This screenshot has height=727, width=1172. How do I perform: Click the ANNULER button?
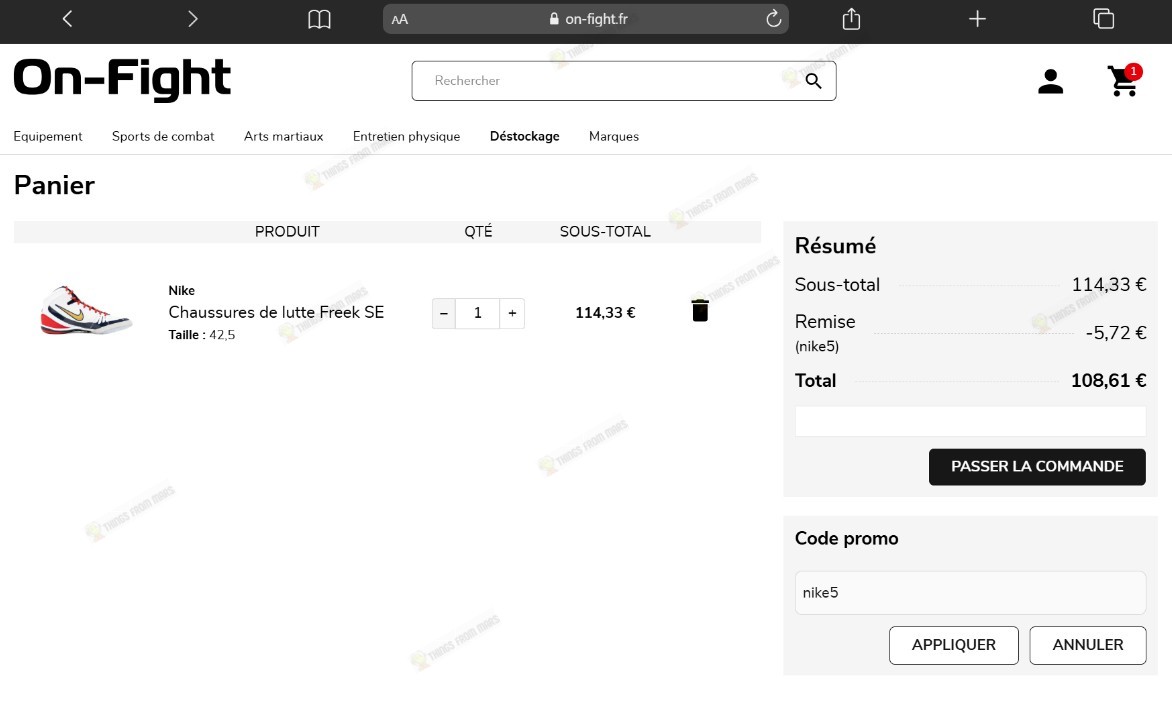pyautogui.click(x=1088, y=645)
